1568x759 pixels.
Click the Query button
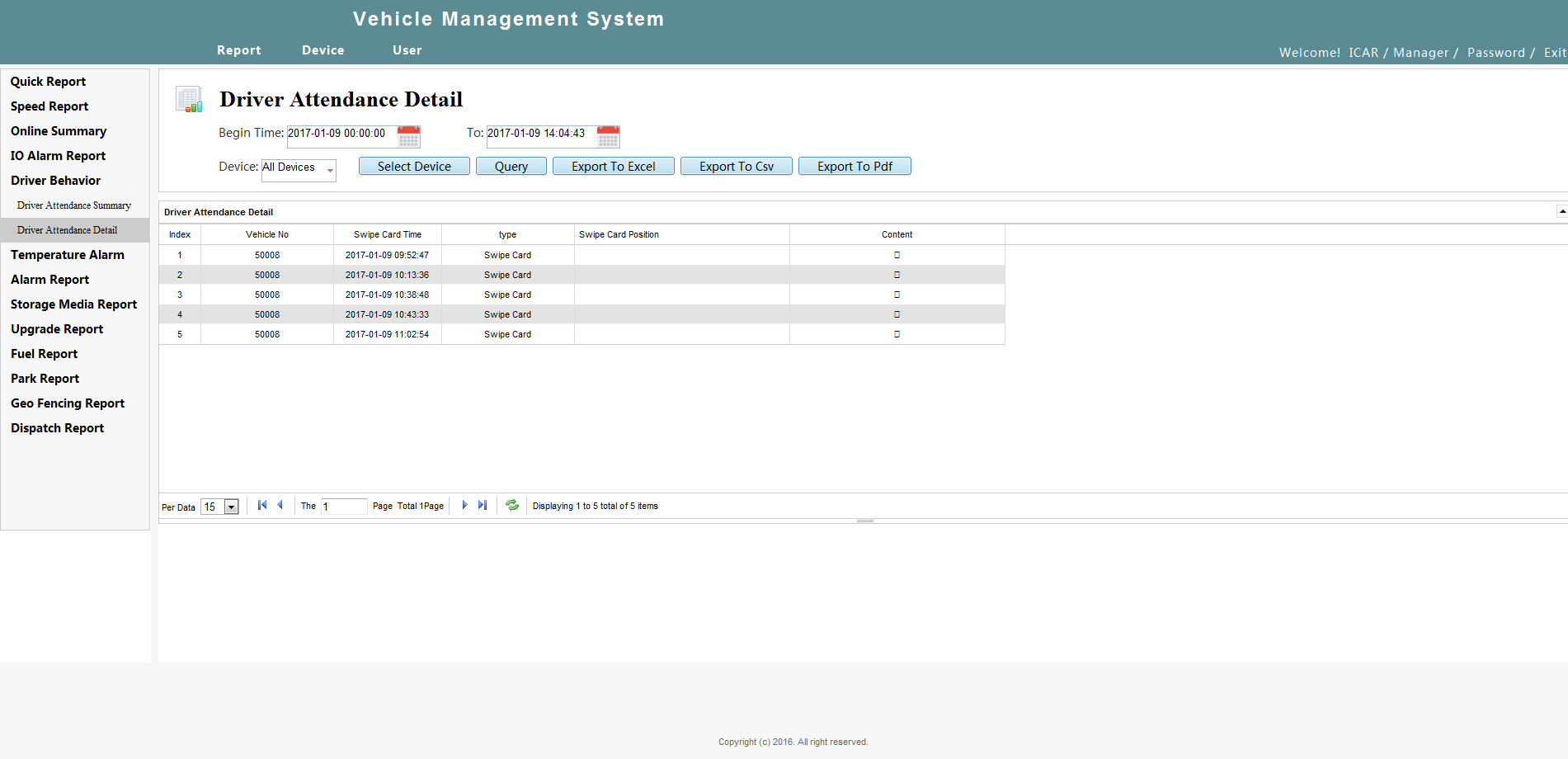pos(511,166)
